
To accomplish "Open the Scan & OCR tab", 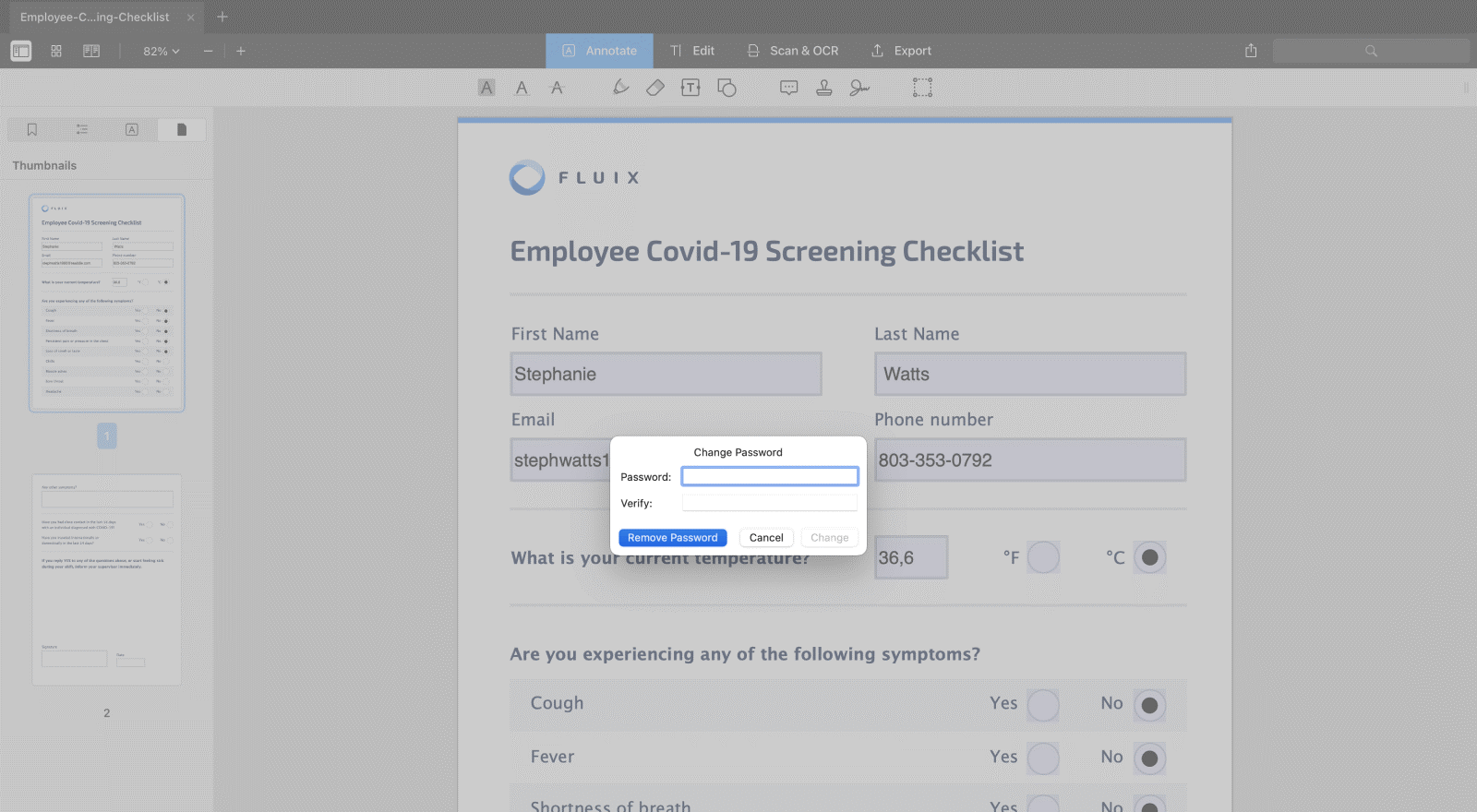I will 793,51.
